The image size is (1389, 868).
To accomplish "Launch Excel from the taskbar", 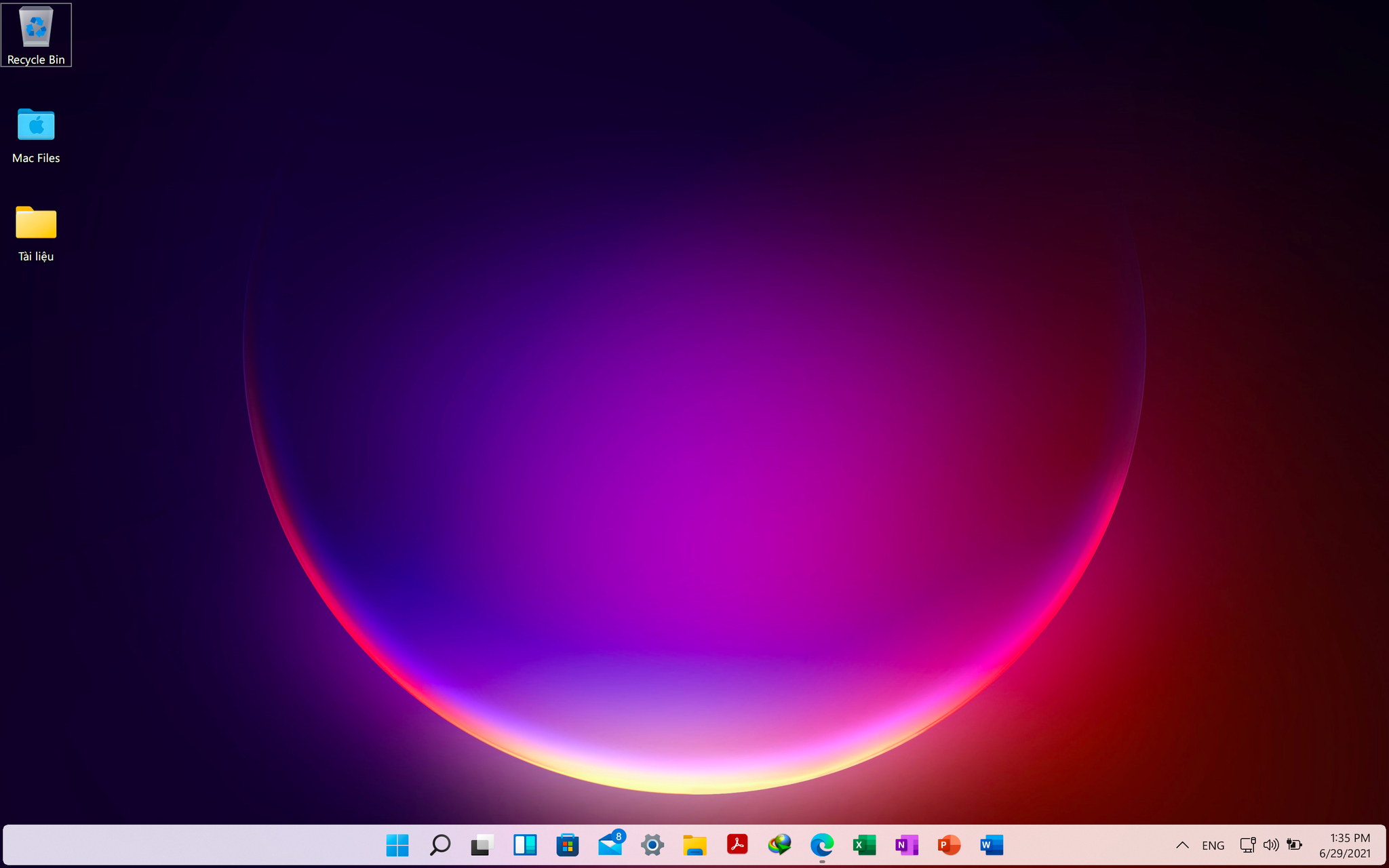I will click(865, 845).
